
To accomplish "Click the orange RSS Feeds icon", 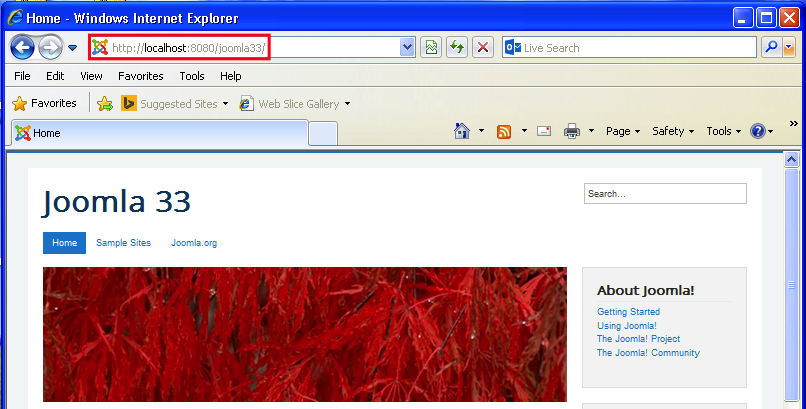I will (504, 132).
